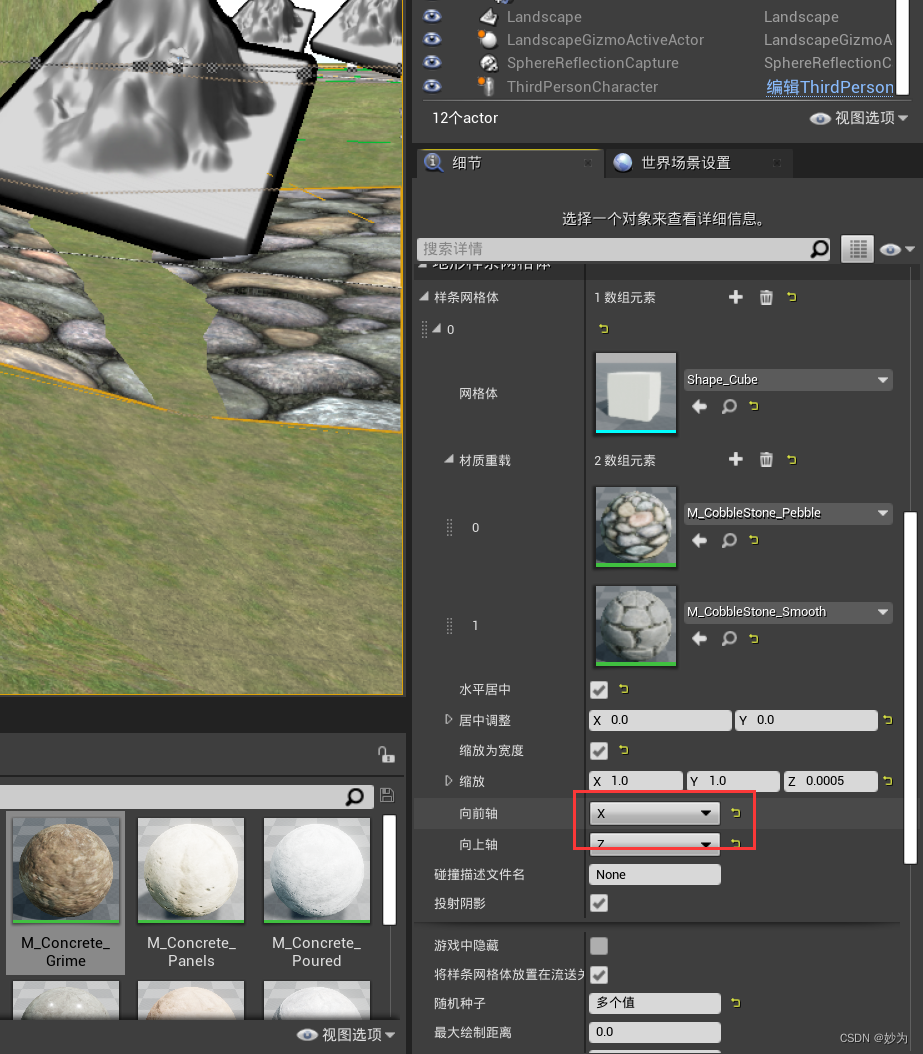Click the 多个值 random seed button
Screen dimensions: 923x1054
(x=654, y=1002)
